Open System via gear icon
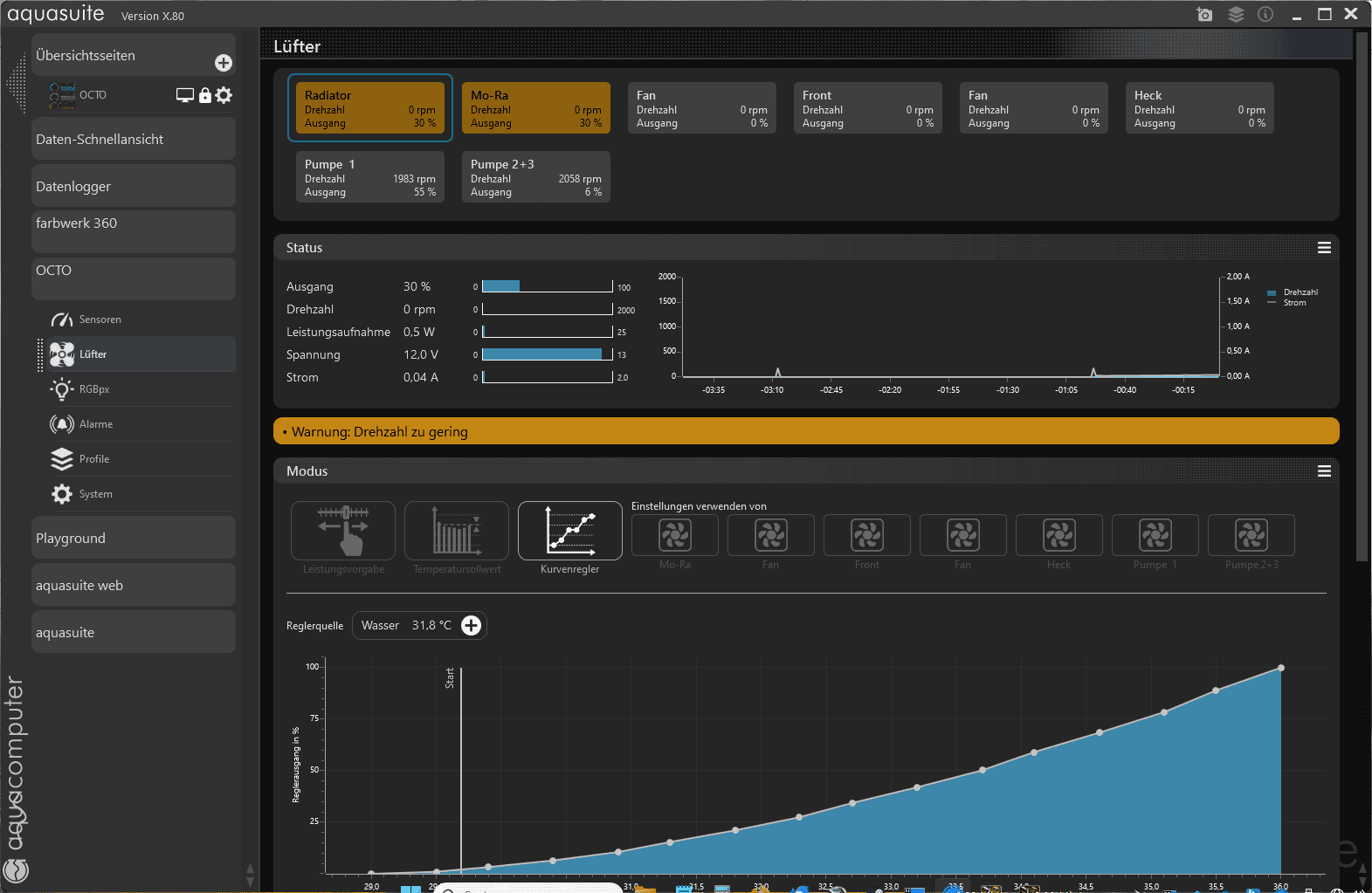Screen dimensions: 1372x893 click(62, 494)
